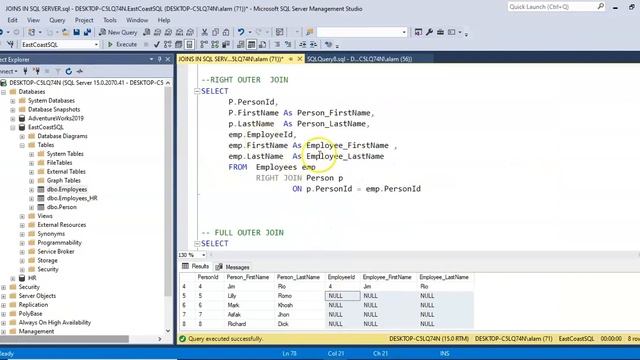Select dbo.Employees_HR in the tree
This screenshot has height=360, width=640.
coord(72,198)
